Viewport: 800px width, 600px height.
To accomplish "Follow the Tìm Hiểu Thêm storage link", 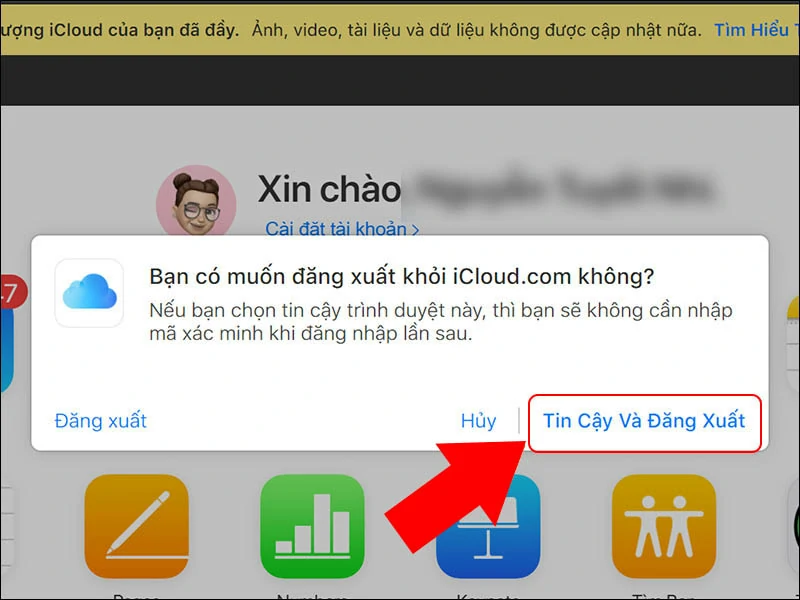I will [756, 30].
